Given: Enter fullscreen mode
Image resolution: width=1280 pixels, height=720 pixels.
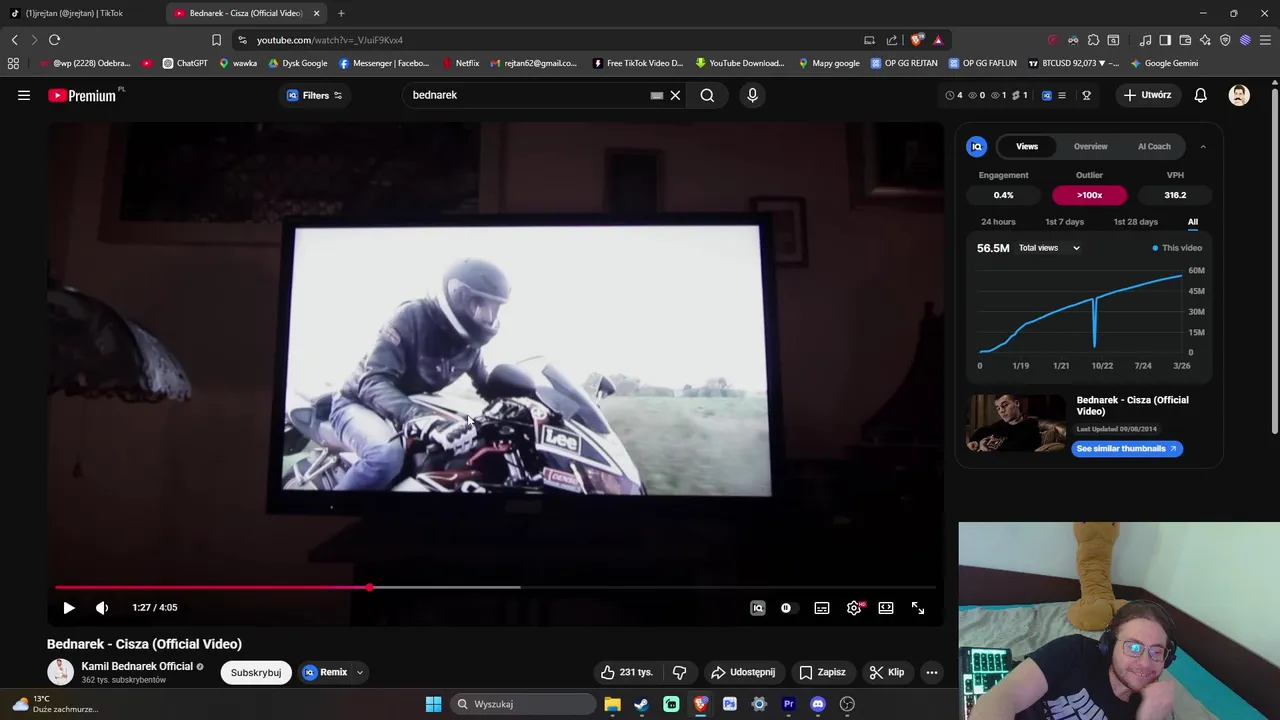Looking at the screenshot, I should pyautogui.click(x=918, y=608).
